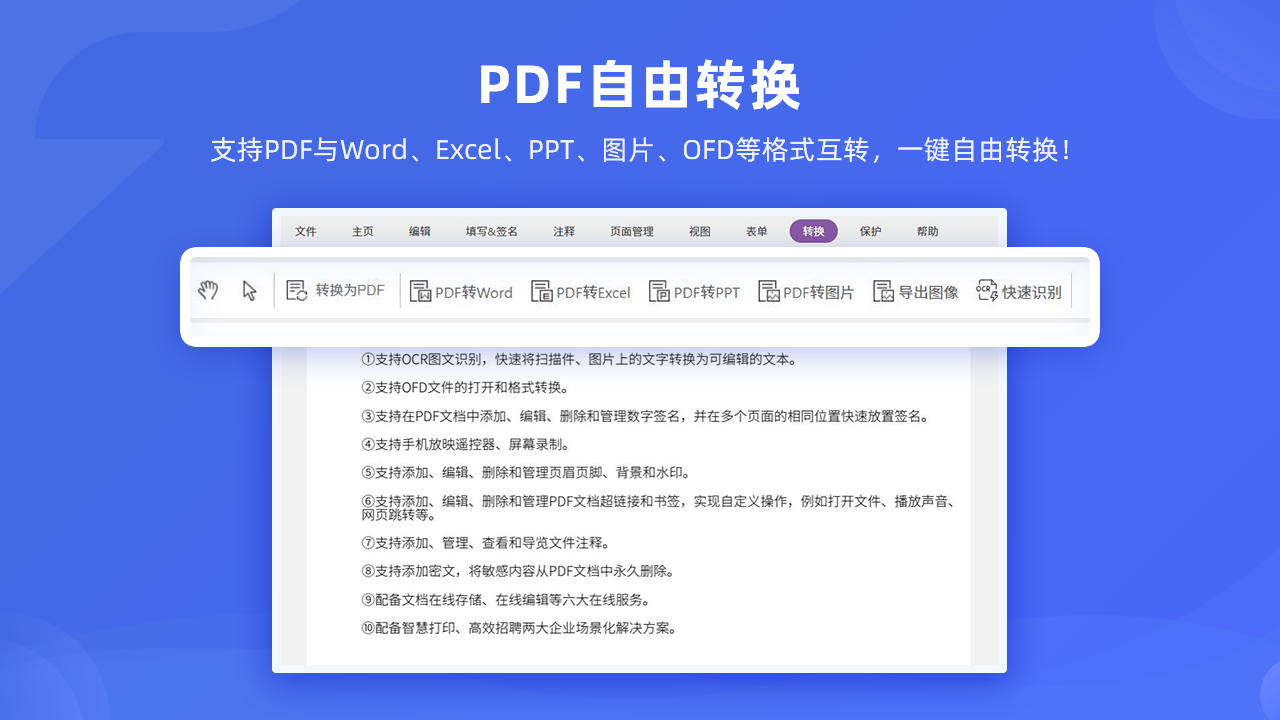
Task: Switch to the 注释 tab
Action: (x=564, y=231)
